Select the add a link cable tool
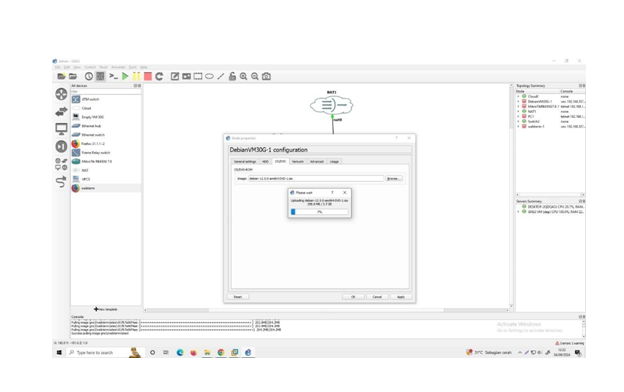This screenshot has width=624, height=392. (x=61, y=182)
